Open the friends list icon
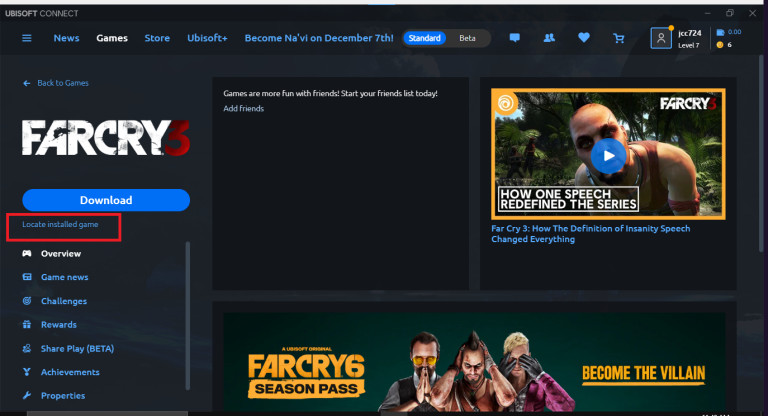This screenshot has height=416, width=768. pos(549,38)
